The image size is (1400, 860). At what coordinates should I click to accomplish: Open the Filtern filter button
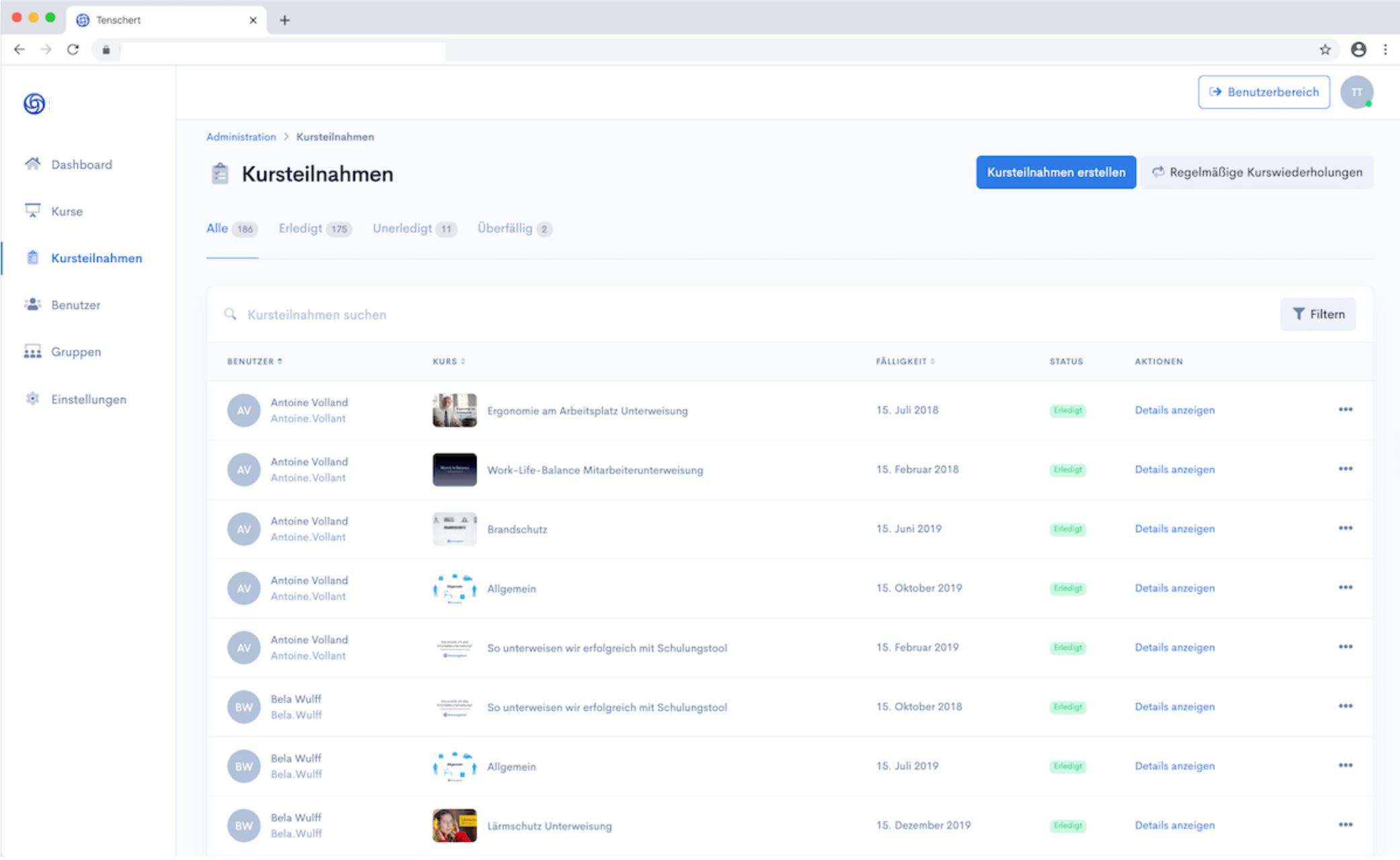point(1317,314)
